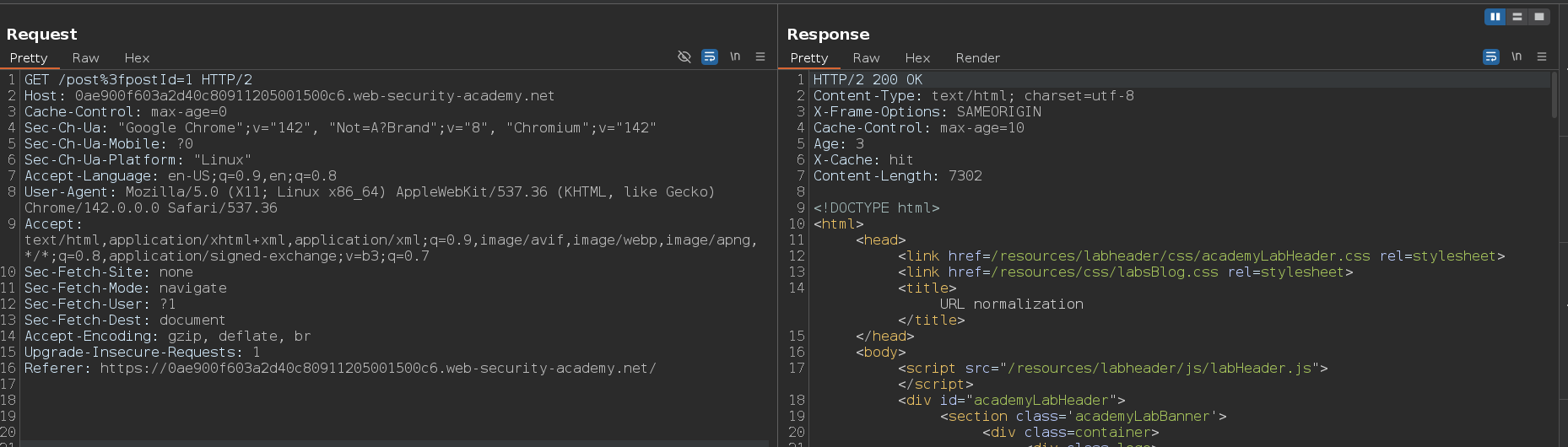Switch the Request view to Raw tab
Viewport: 1568px width, 447px height.
pos(85,58)
